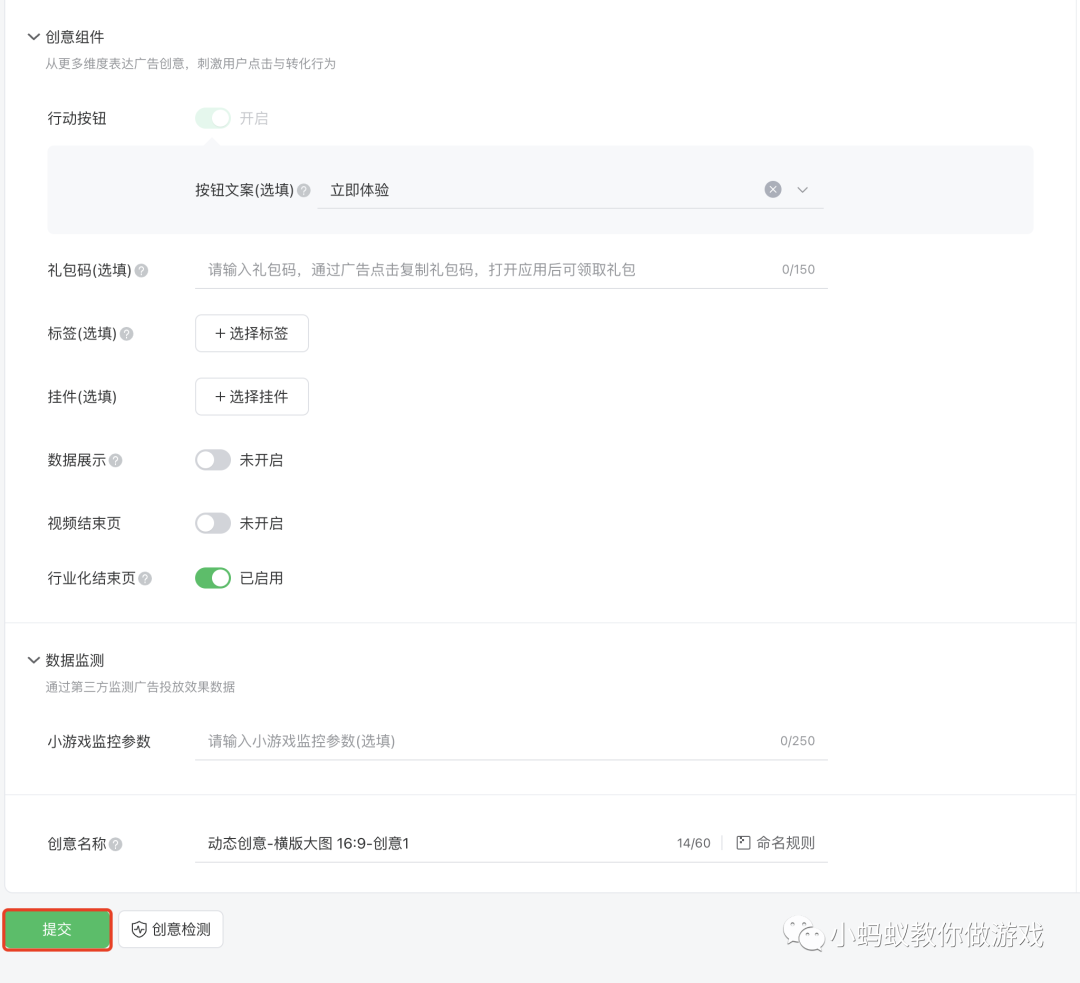Click the 选择标签 button
This screenshot has width=1080, height=983.
click(252, 333)
